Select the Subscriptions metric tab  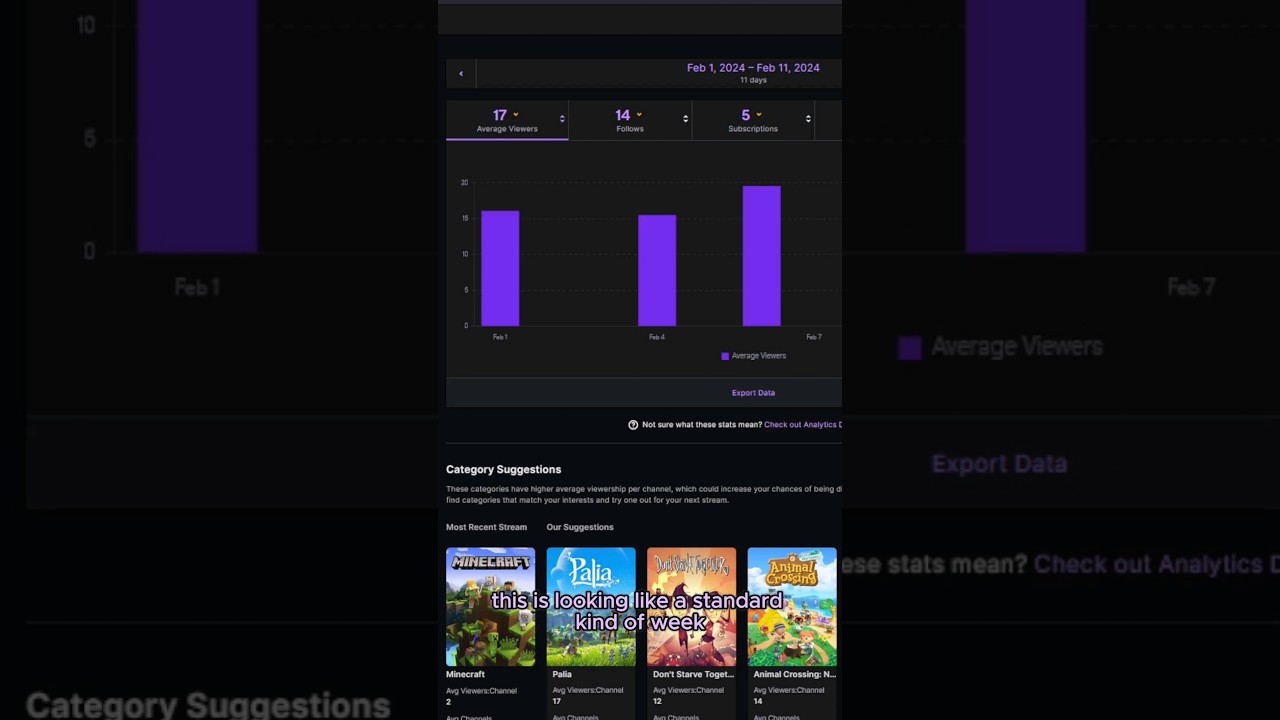tap(753, 120)
